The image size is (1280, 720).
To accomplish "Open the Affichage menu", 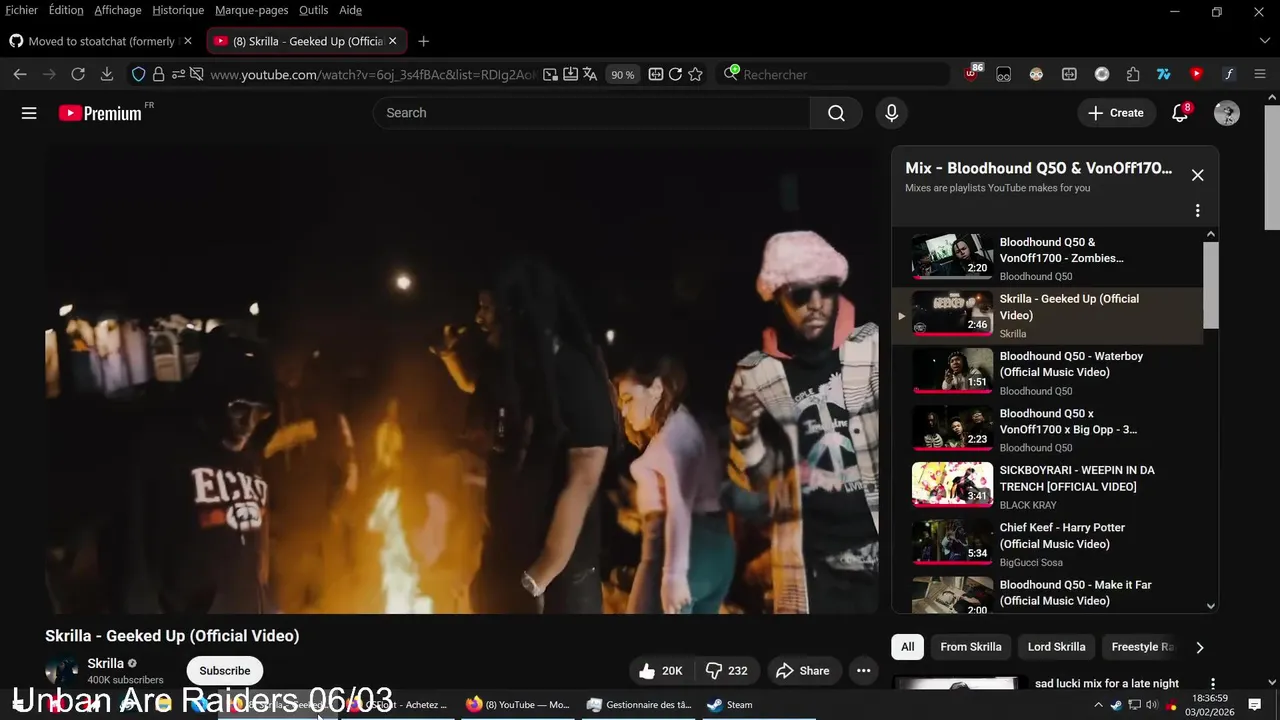I will [x=118, y=10].
